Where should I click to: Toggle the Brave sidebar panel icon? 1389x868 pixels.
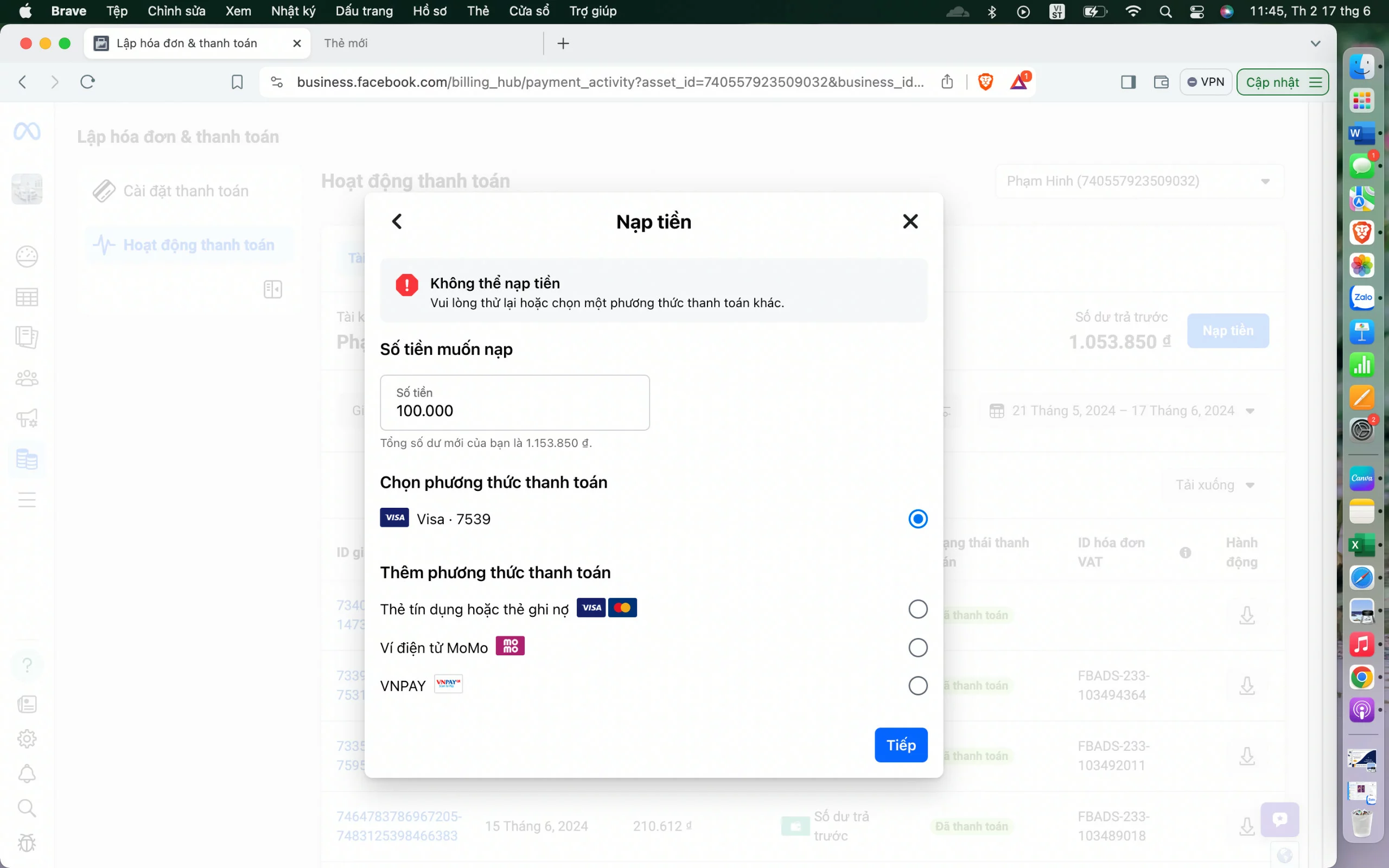1128,82
